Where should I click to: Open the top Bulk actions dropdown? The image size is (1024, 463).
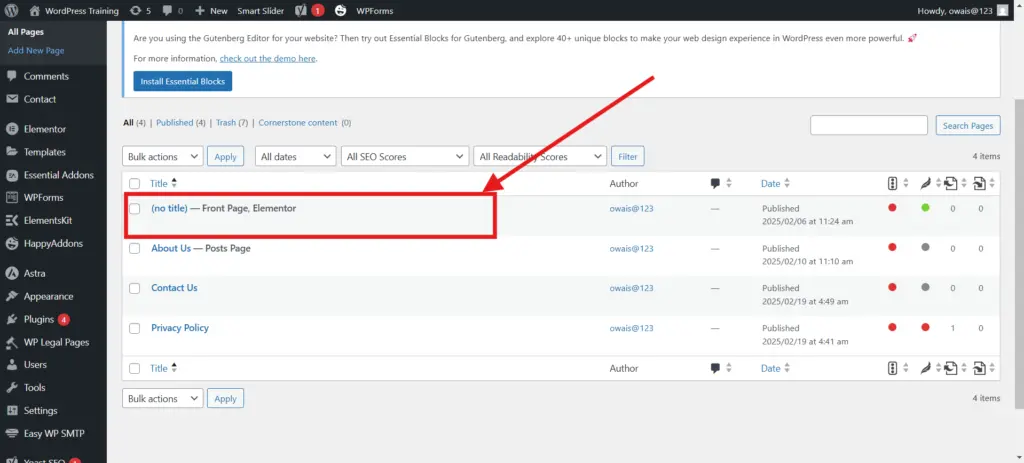[163, 157]
